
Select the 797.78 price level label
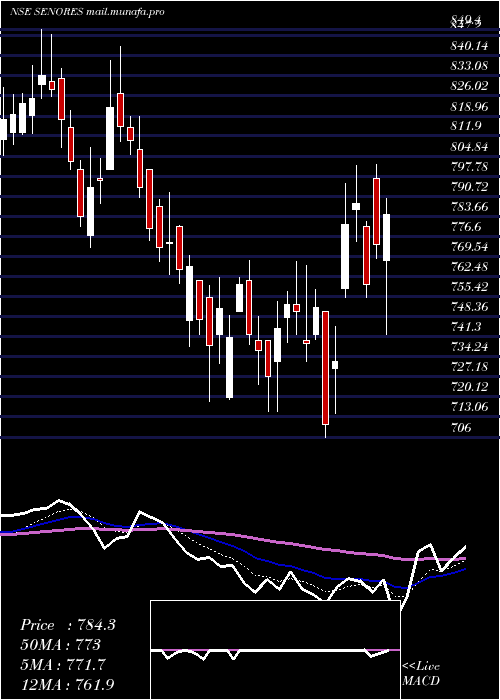pyautogui.click(x=469, y=166)
